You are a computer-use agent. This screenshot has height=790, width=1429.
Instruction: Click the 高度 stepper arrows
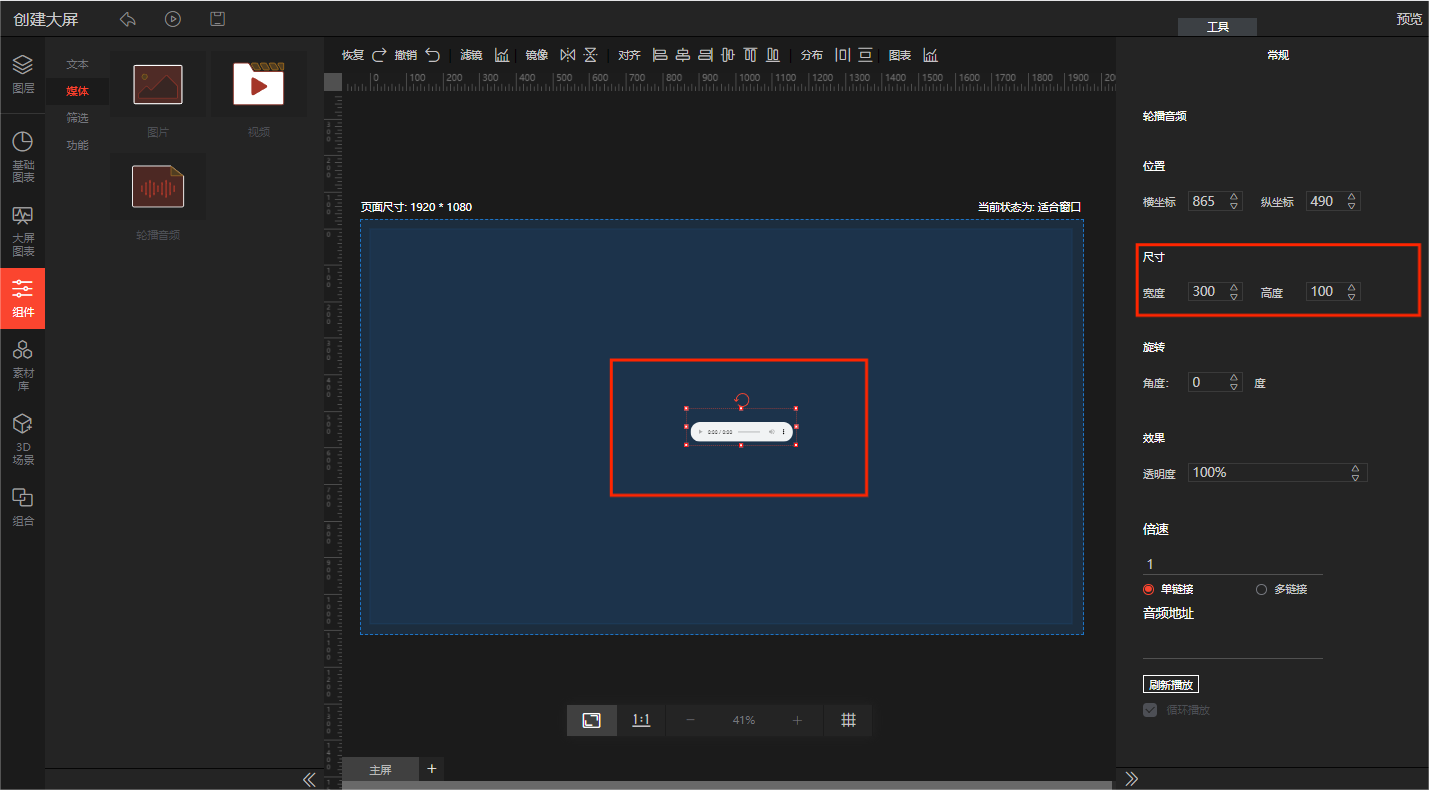[x=1352, y=292]
